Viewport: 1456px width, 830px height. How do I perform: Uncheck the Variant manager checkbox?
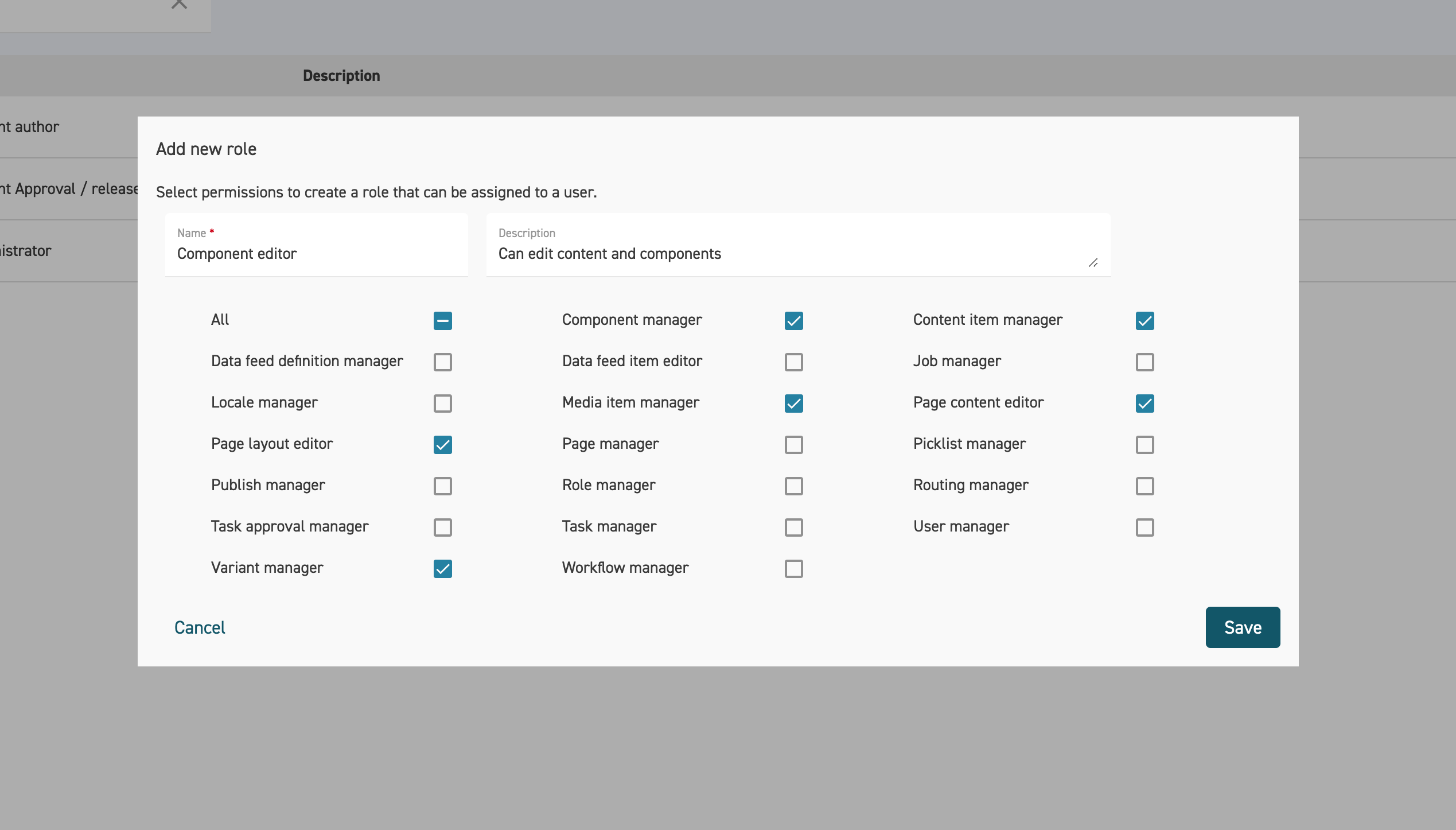(442, 569)
